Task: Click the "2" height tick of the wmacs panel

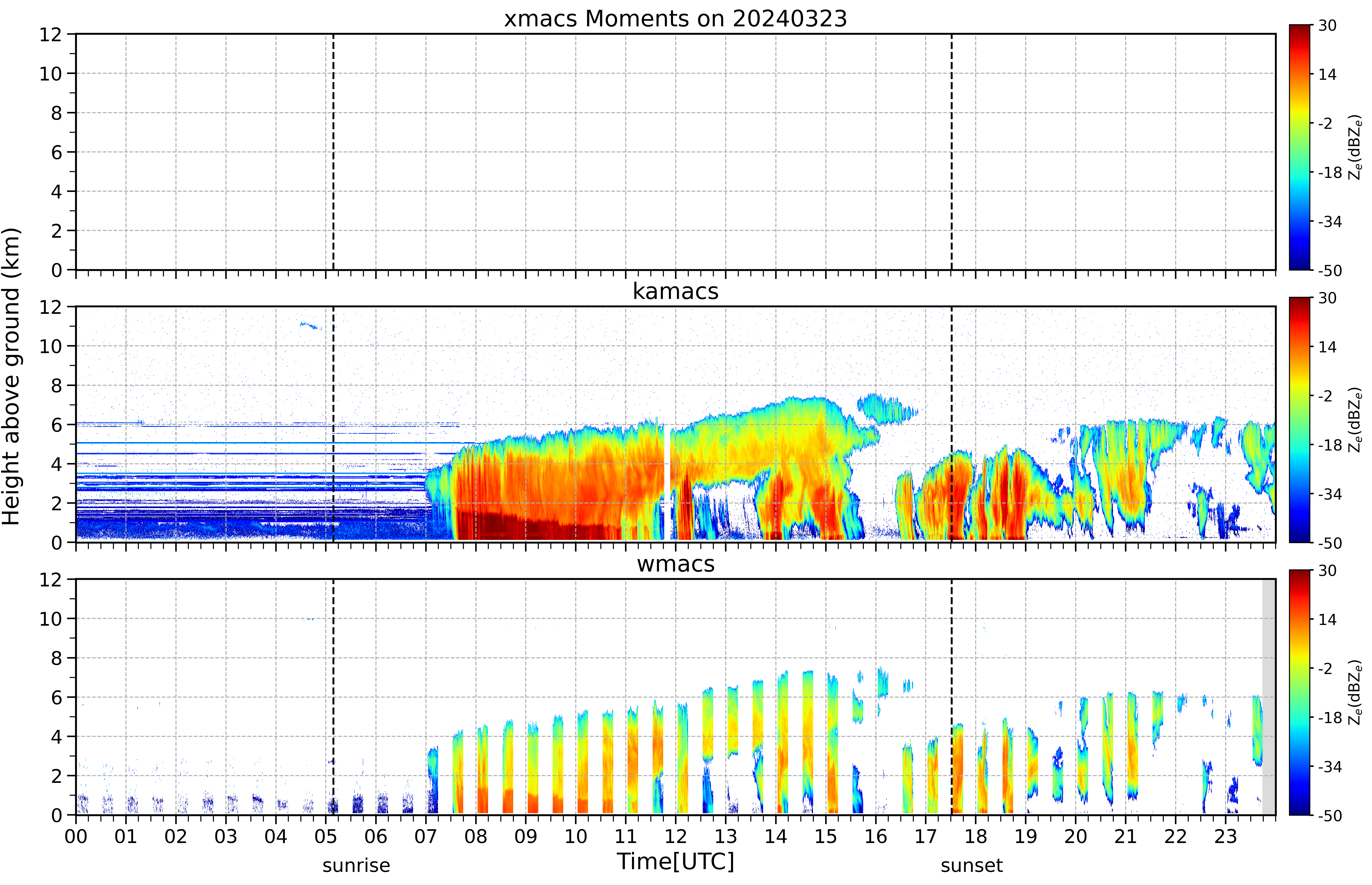Action: tap(56, 776)
